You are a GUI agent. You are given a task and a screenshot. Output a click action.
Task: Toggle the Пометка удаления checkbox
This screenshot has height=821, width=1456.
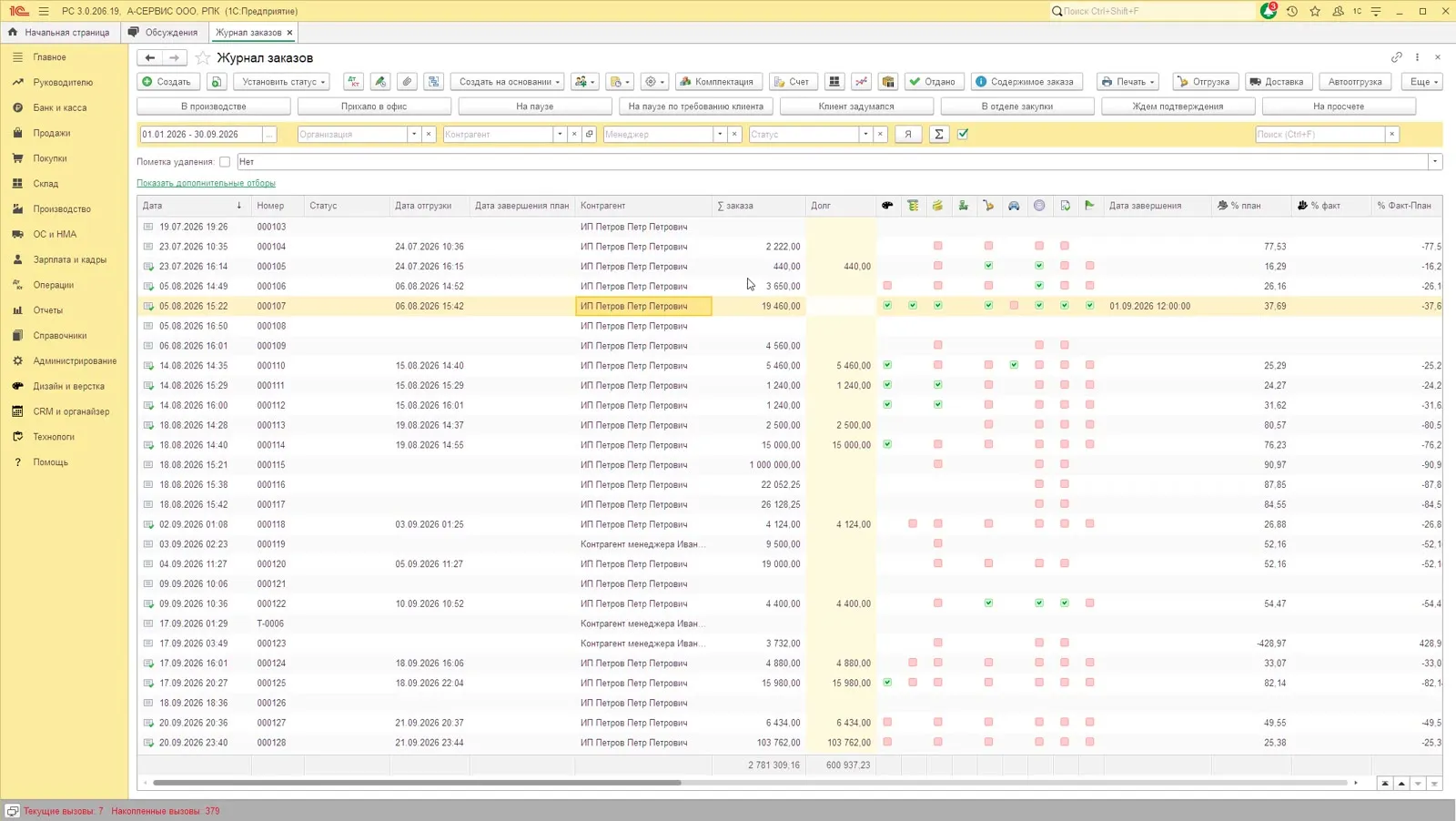coord(225,162)
